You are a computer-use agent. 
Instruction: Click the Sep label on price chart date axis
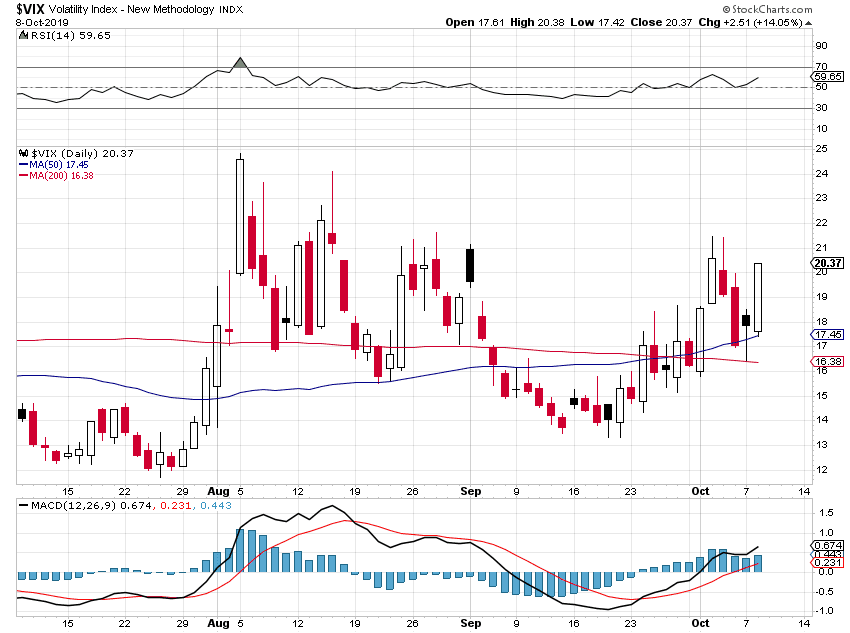pyautogui.click(x=470, y=491)
